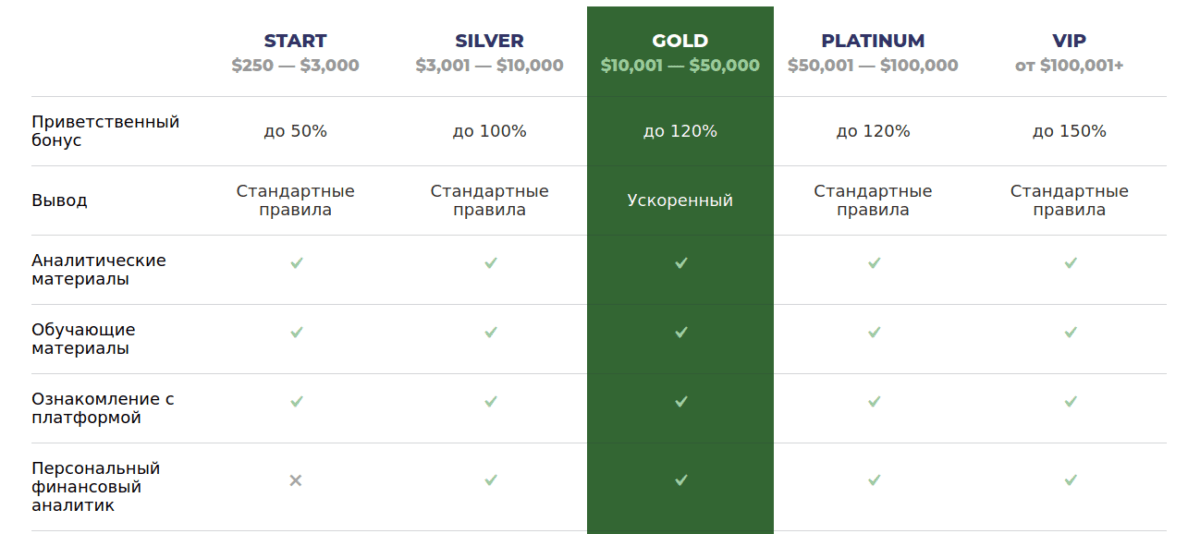Select the VIP plan heading

click(1069, 41)
